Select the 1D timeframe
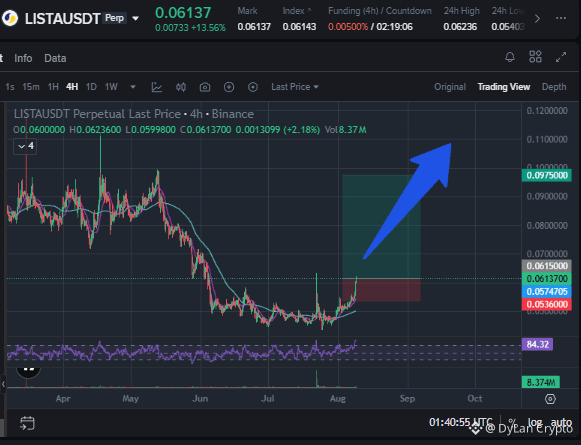Screen dimensions: 581x445 coord(91,87)
